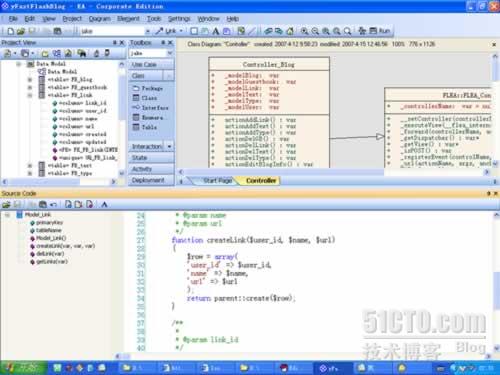Click the undo arrow in Source Code toolbar
The image size is (500, 375).
pyautogui.click(x=53, y=204)
